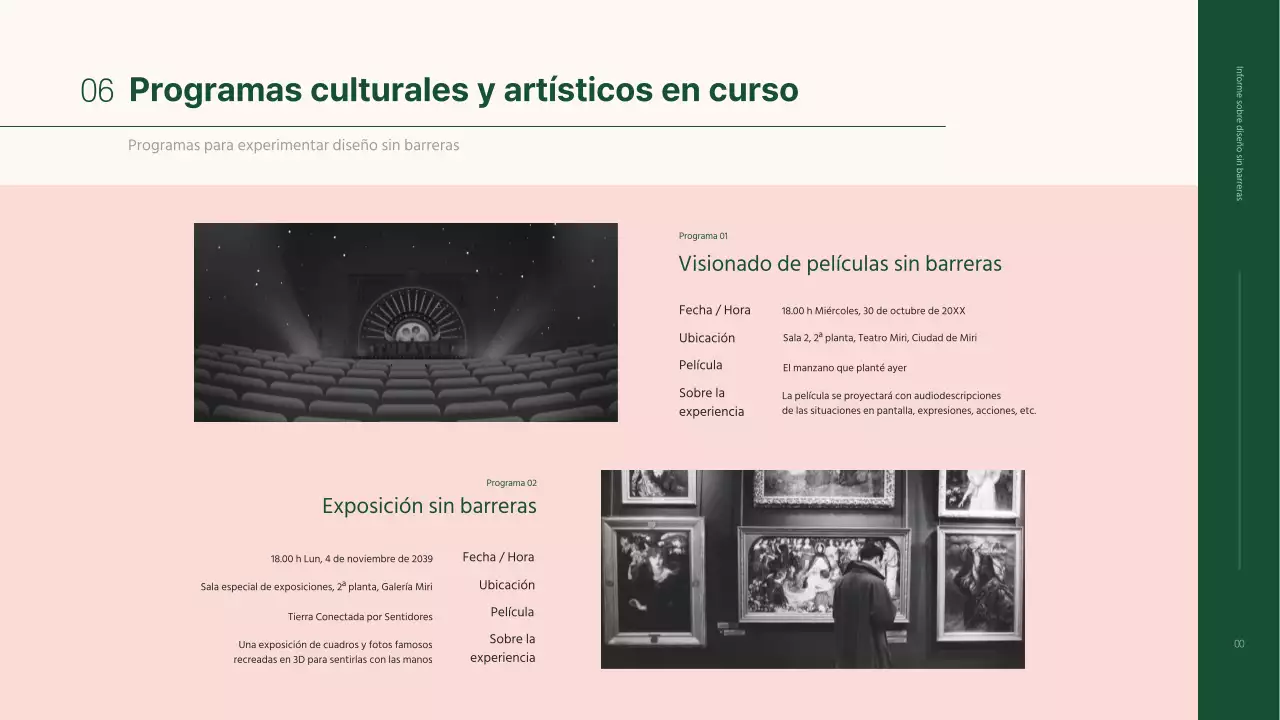Select the page number in the green sidebar
The height and width of the screenshot is (720, 1280).
coord(1239,644)
